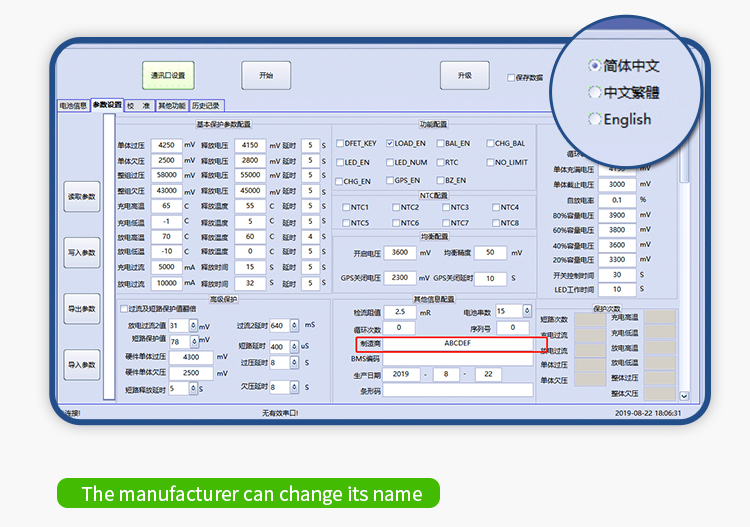This screenshot has width=750, height=527.
Task: Click the 均衡精度 50 mV field
Action: 490,253
